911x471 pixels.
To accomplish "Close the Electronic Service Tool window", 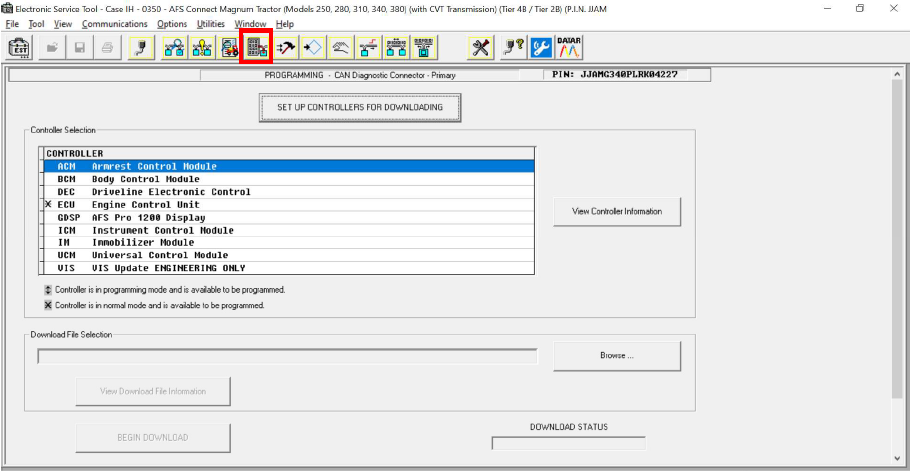I will click(x=893, y=8).
